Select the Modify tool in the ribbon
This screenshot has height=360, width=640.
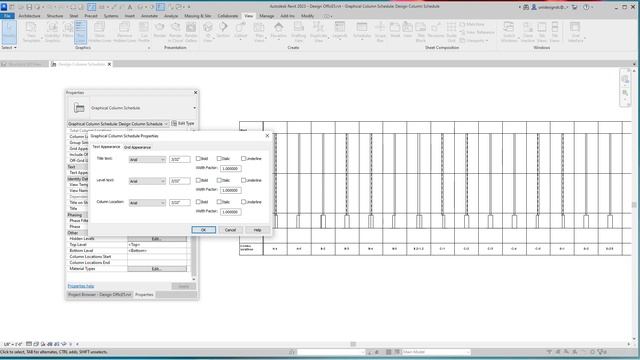(x=9, y=32)
